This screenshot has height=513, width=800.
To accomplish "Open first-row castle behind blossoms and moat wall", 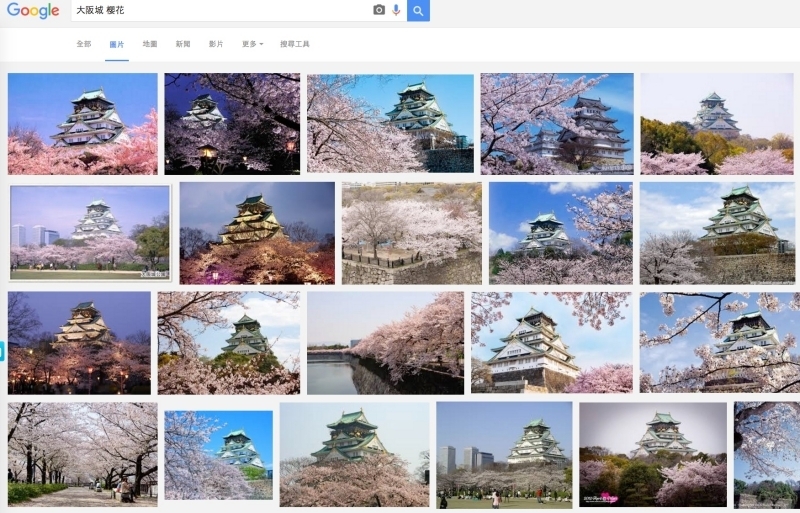I will pos(390,124).
